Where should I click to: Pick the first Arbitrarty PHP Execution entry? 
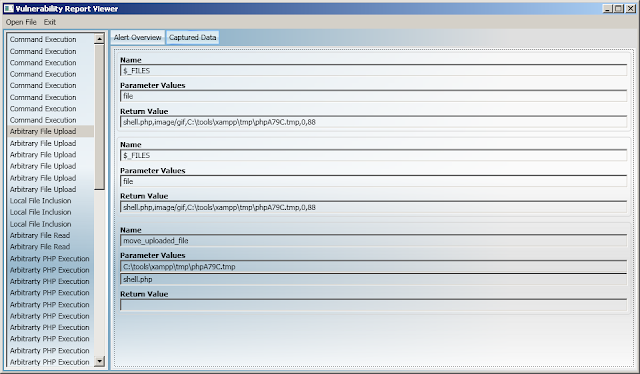pyautogui.click(x=51, y=258)
